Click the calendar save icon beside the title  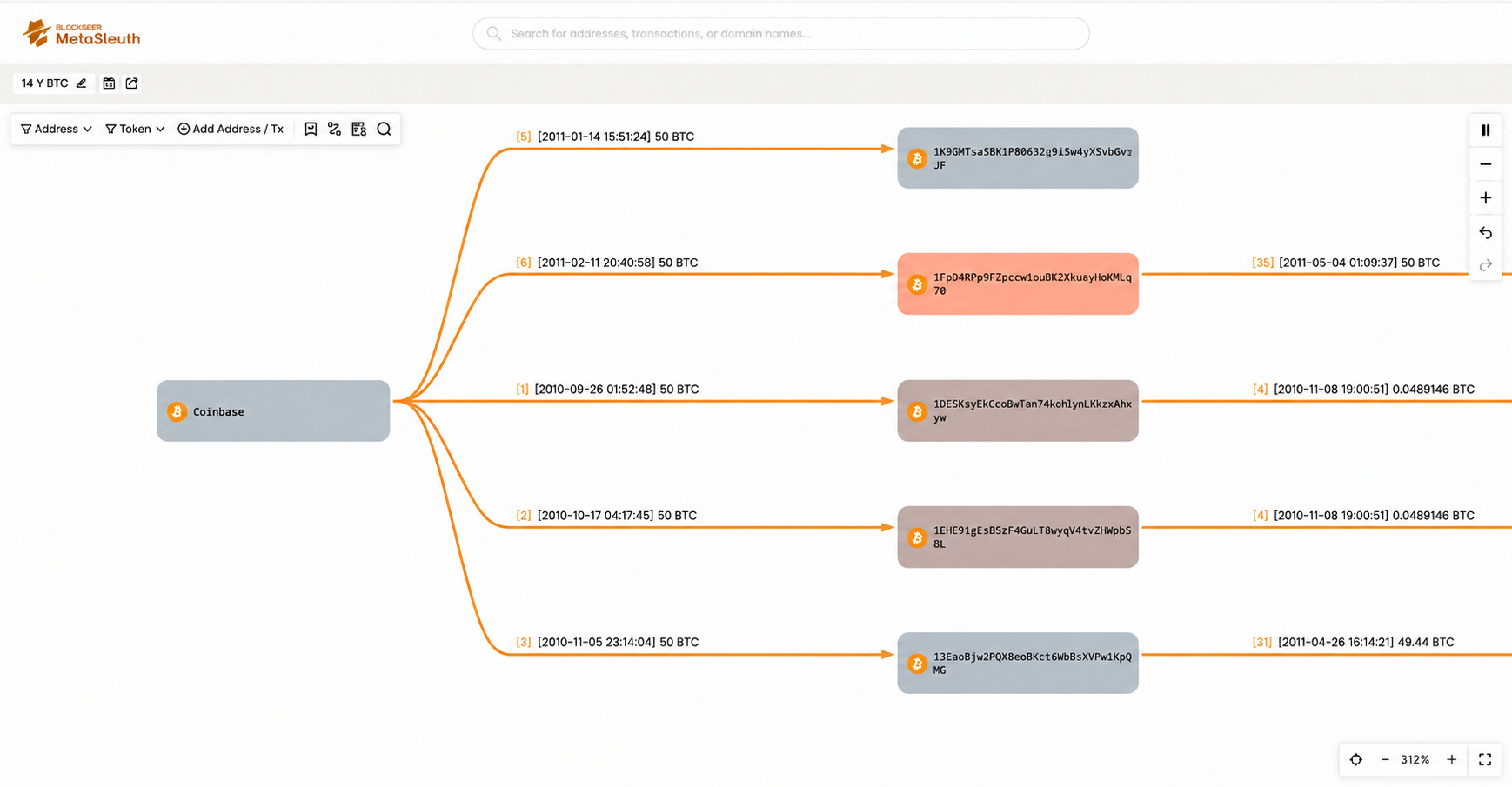(109, 83)
